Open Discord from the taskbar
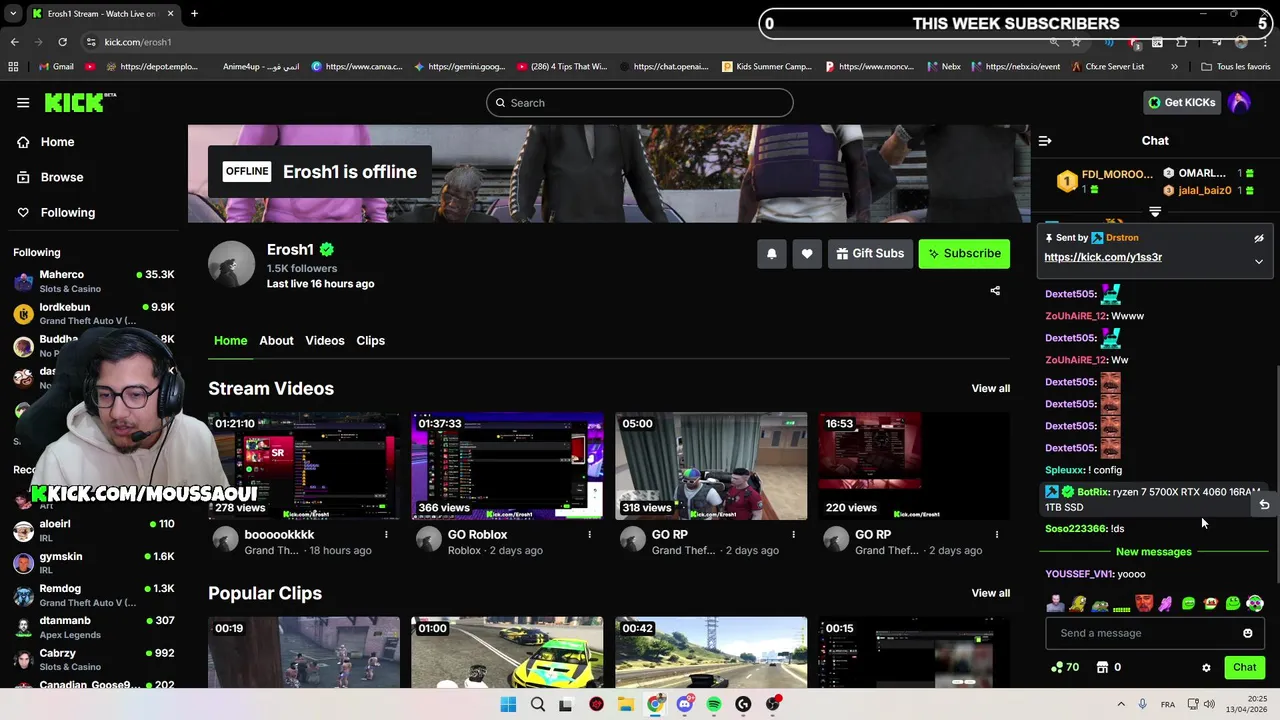1280x720 pixels. [685, 705]
